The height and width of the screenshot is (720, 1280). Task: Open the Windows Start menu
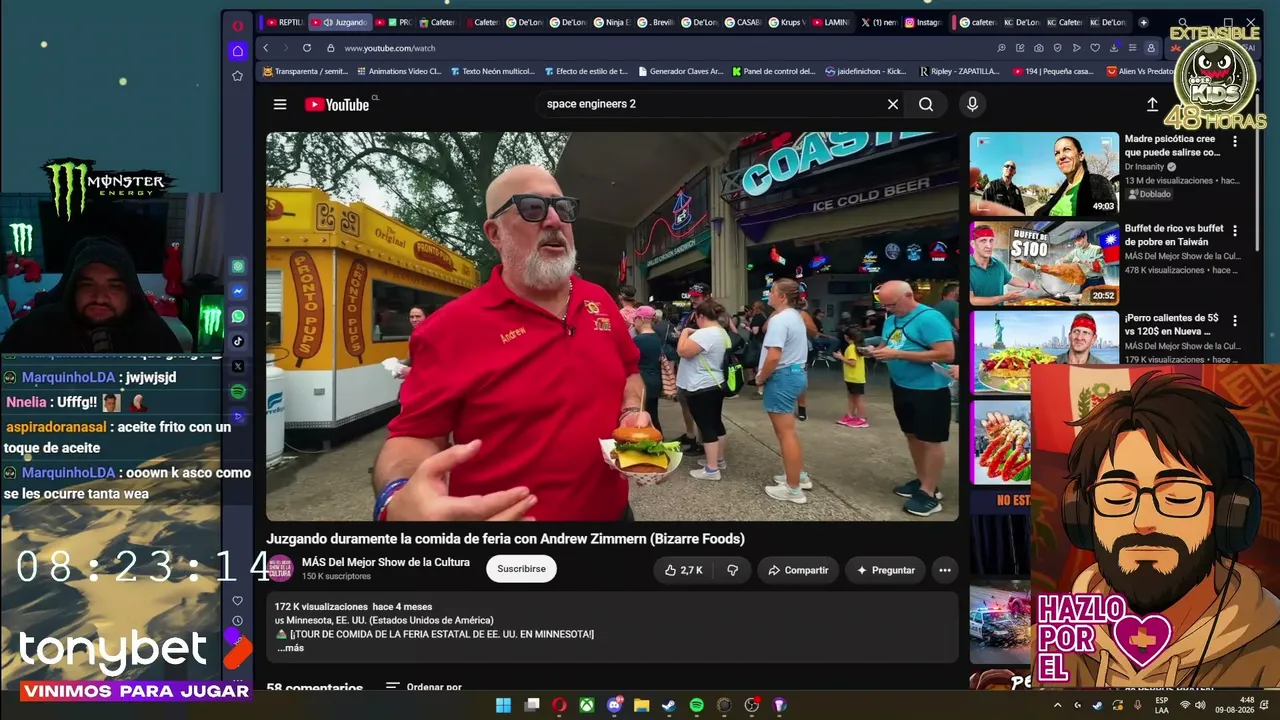coord(503,705)
